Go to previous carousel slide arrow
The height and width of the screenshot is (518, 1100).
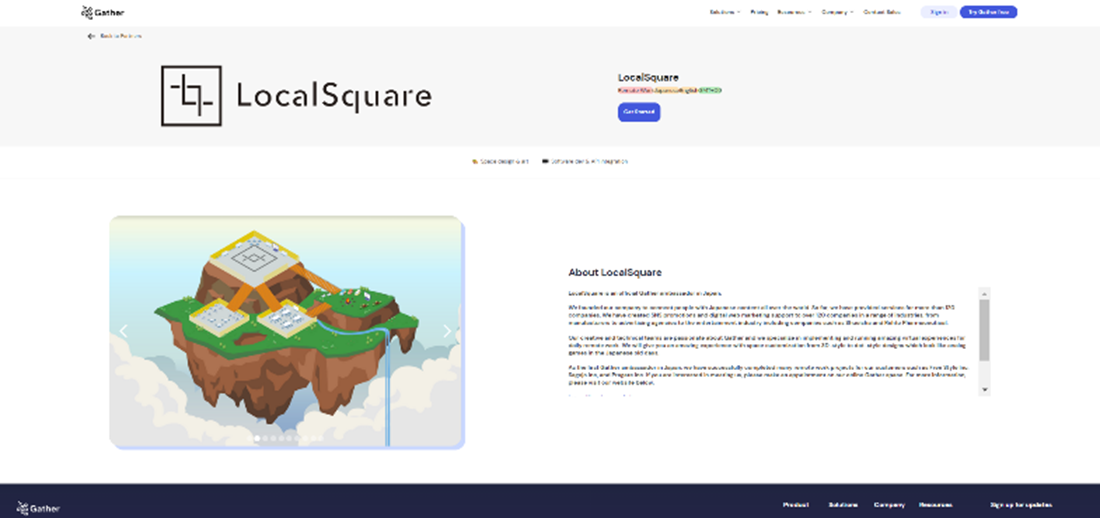coord(123,331)
